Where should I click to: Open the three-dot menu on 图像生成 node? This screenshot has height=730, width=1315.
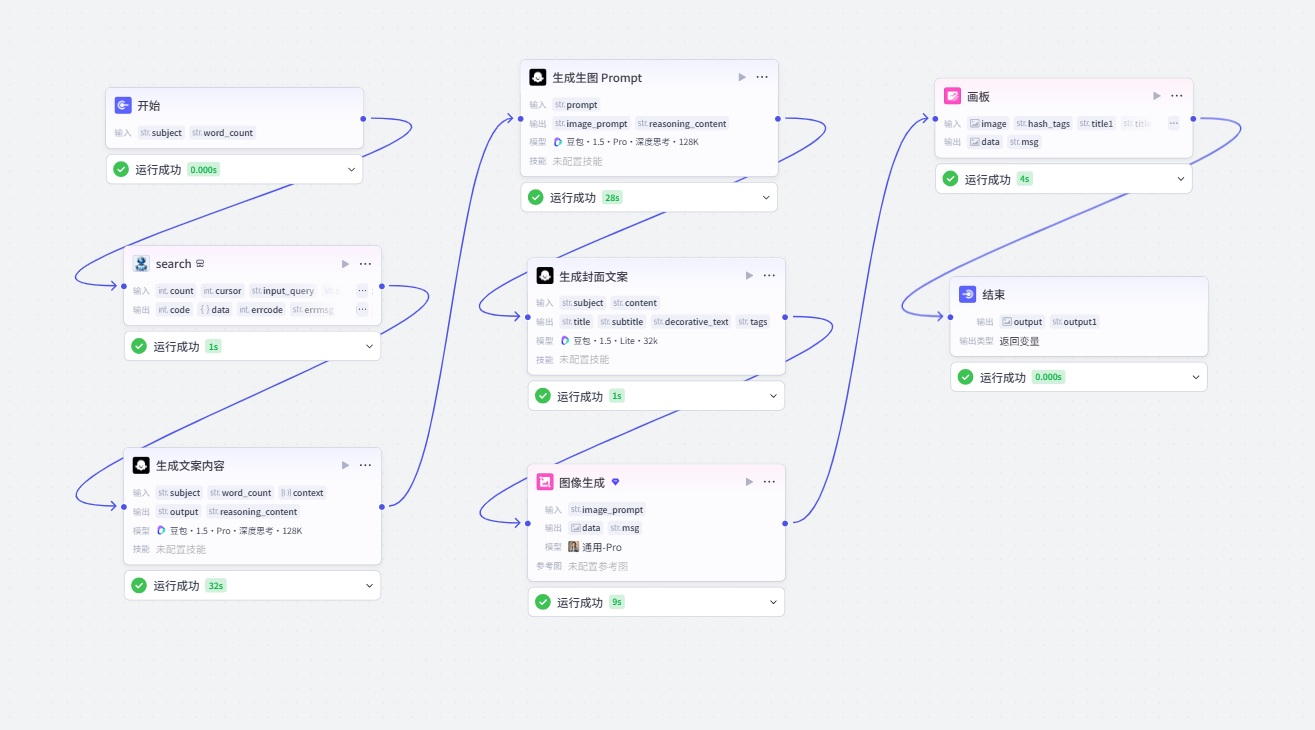[x=769, y=482]
